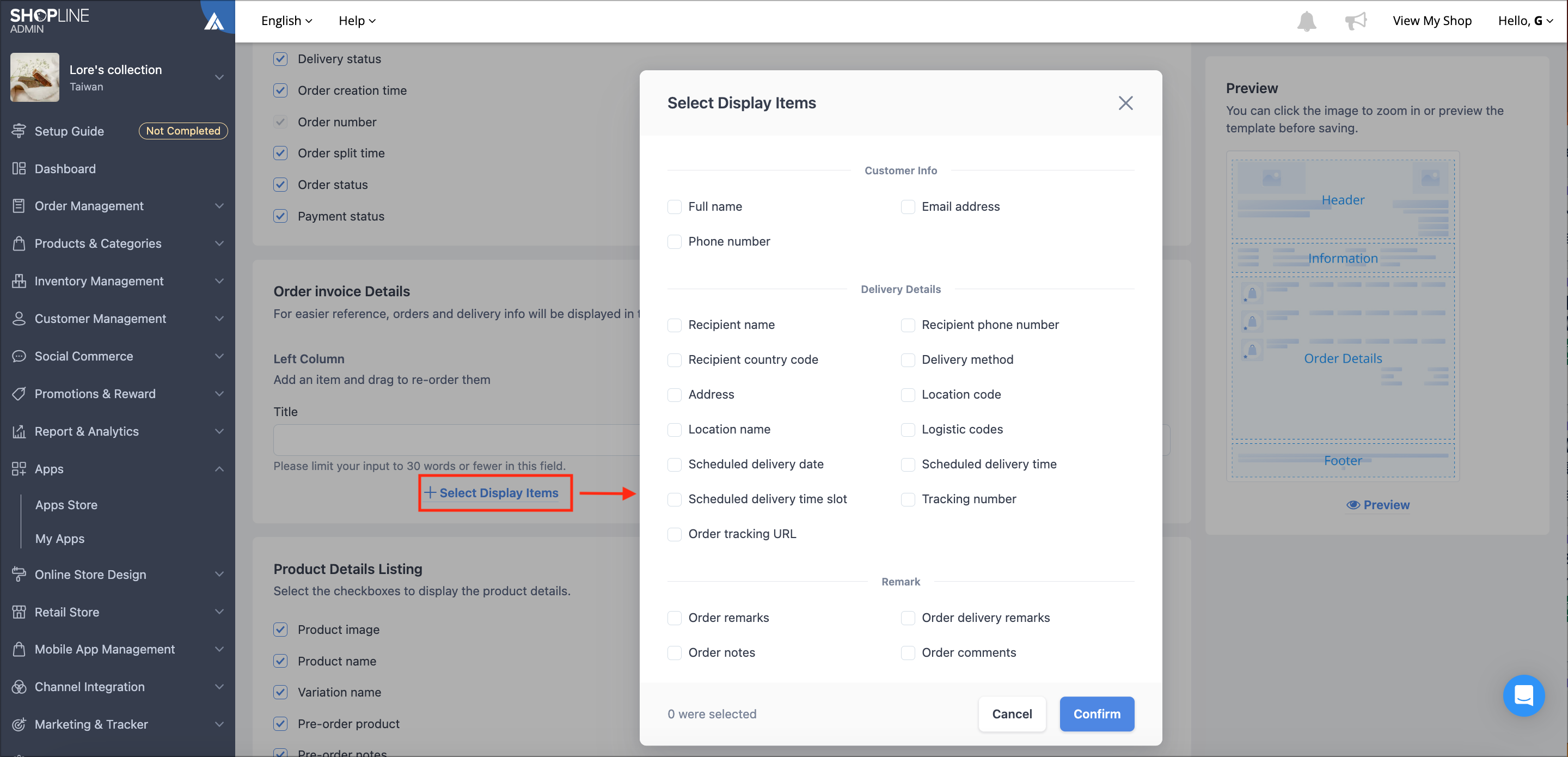Screen dimensions: 1568x757
Task: Open the notifications bell
Action: pos(1306,21)
